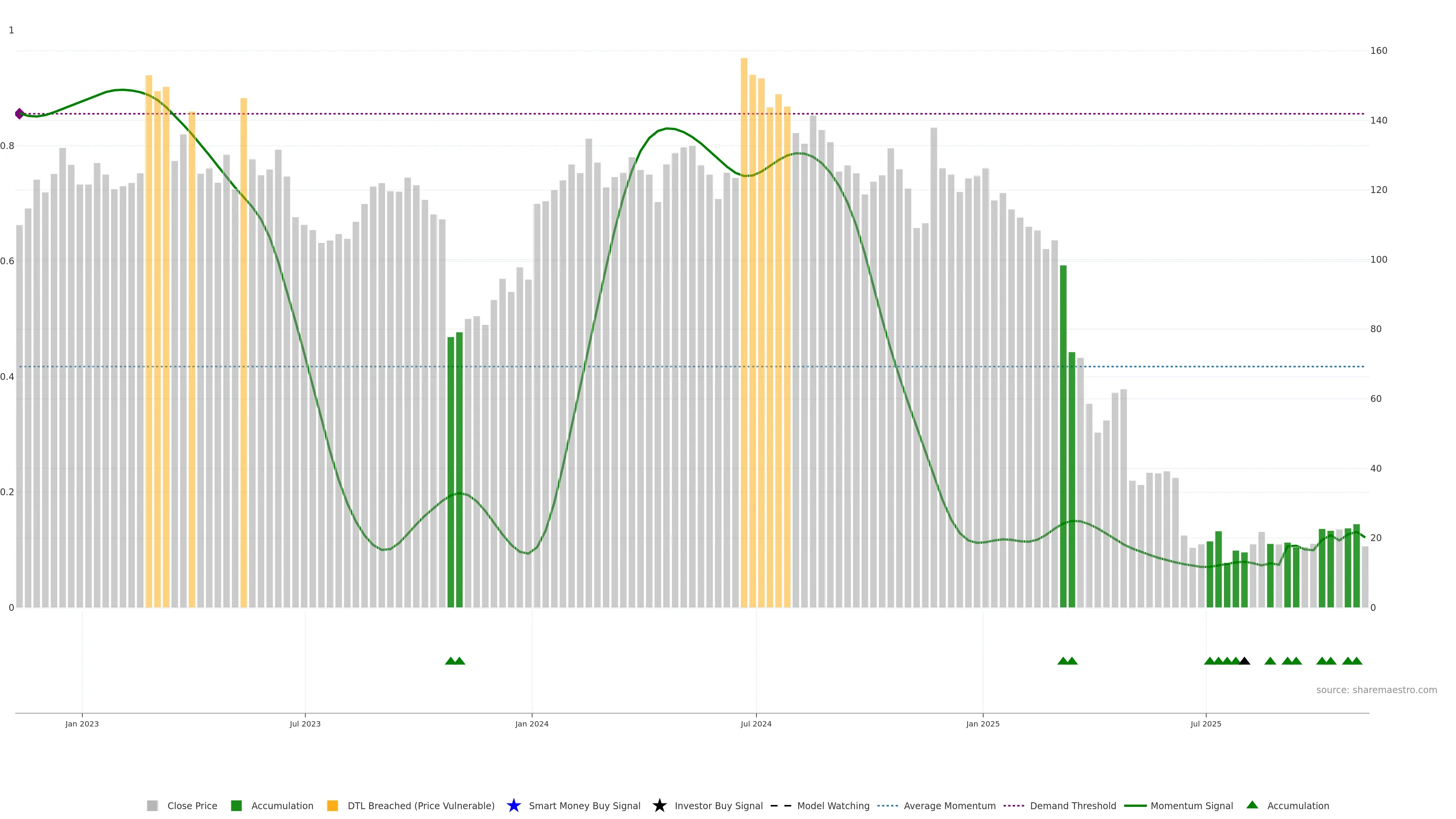Click the Jul 2024 axis label

pos(756,723)
